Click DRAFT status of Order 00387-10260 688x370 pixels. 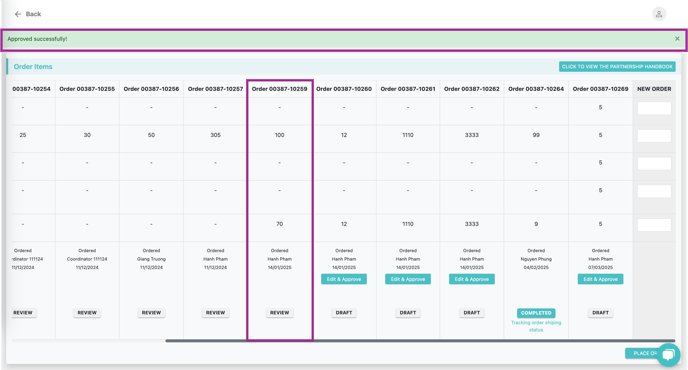click(344, 313)
